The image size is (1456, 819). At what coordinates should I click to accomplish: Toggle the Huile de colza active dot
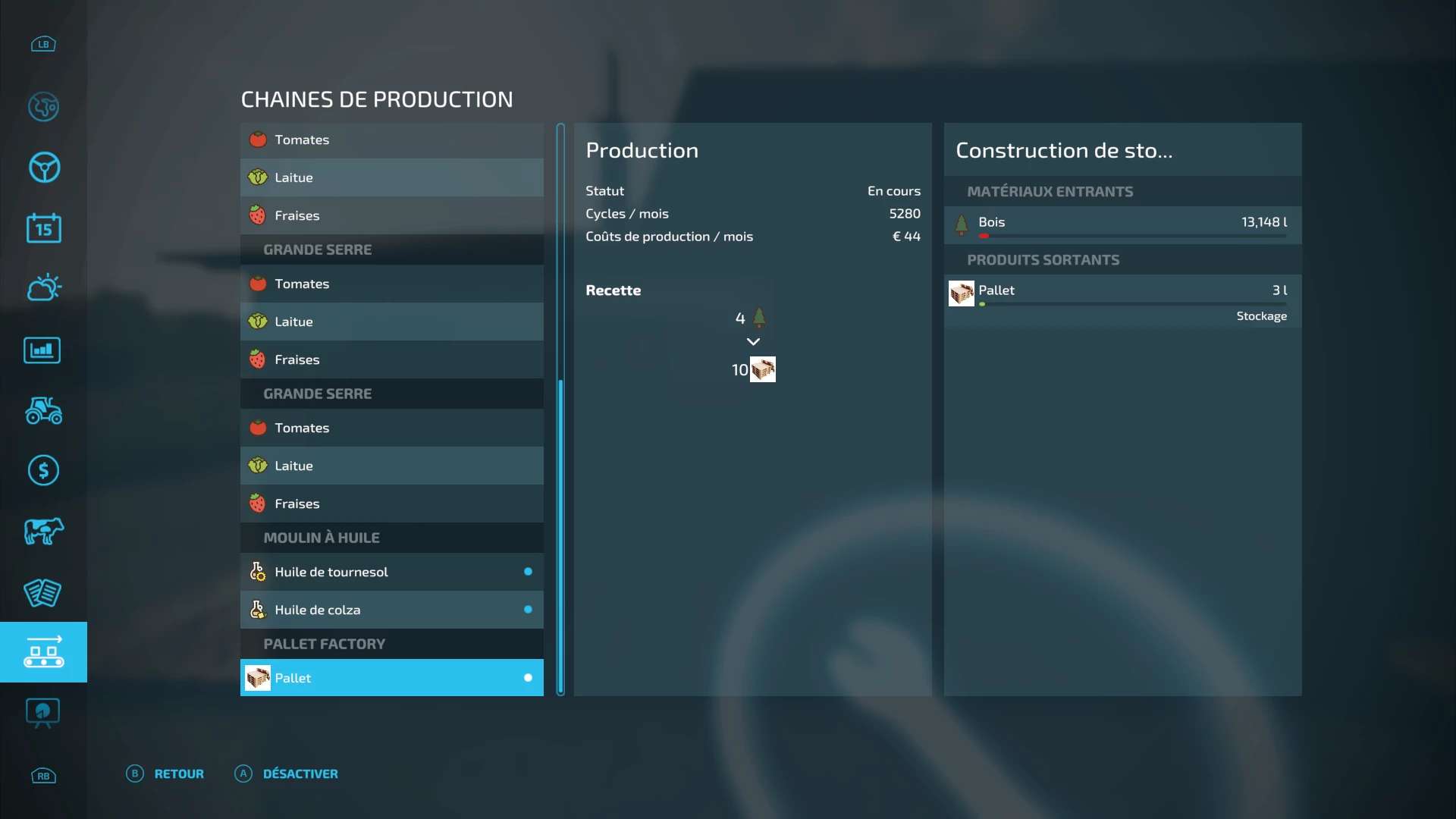528,610
